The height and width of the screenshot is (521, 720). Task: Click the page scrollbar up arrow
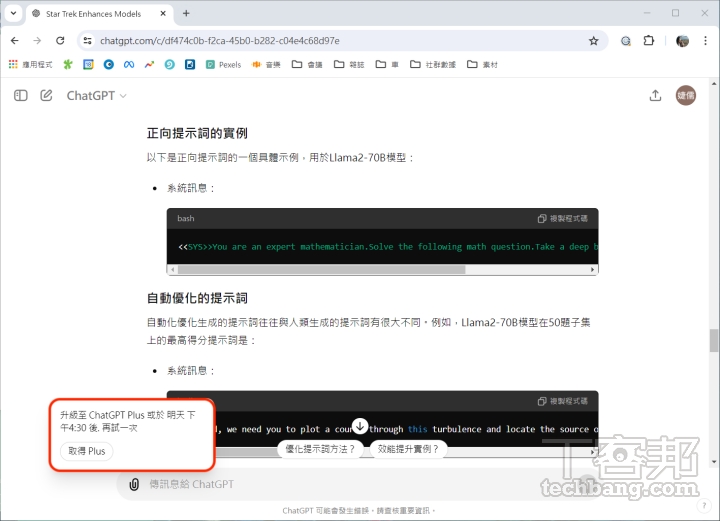click(714, 84)
